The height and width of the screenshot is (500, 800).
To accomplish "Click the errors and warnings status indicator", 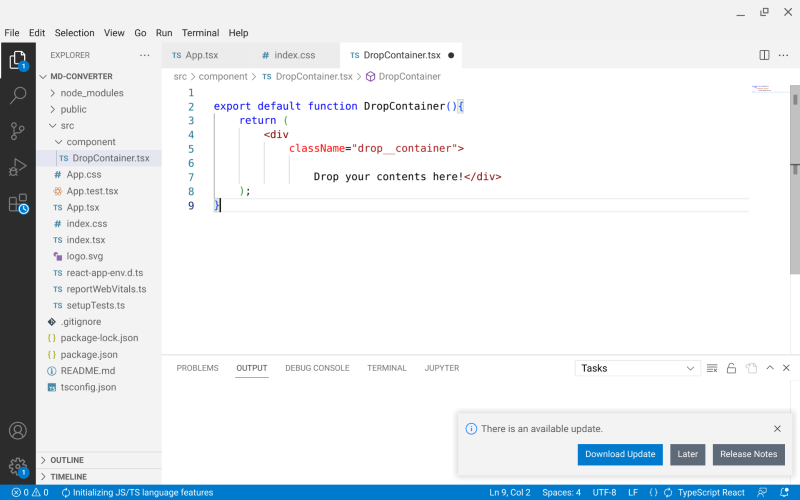I will coord(30,492).
